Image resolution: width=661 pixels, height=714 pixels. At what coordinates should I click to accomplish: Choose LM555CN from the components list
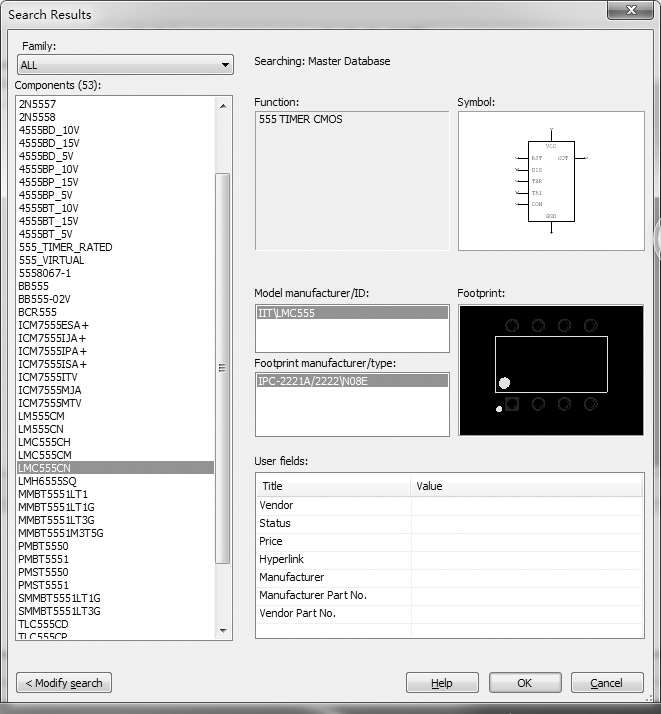tap(41, 429)
